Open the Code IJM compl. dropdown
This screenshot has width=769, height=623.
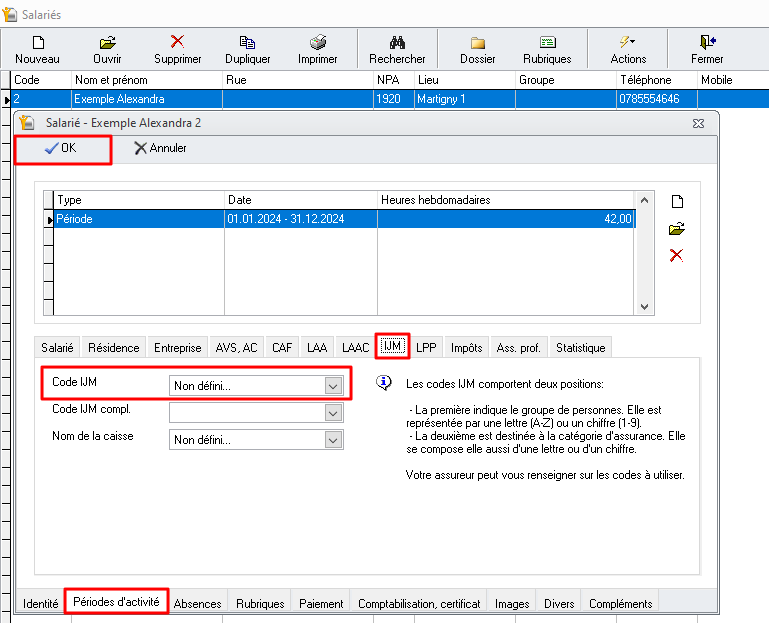pyautogui.click(x=333, y=412)
